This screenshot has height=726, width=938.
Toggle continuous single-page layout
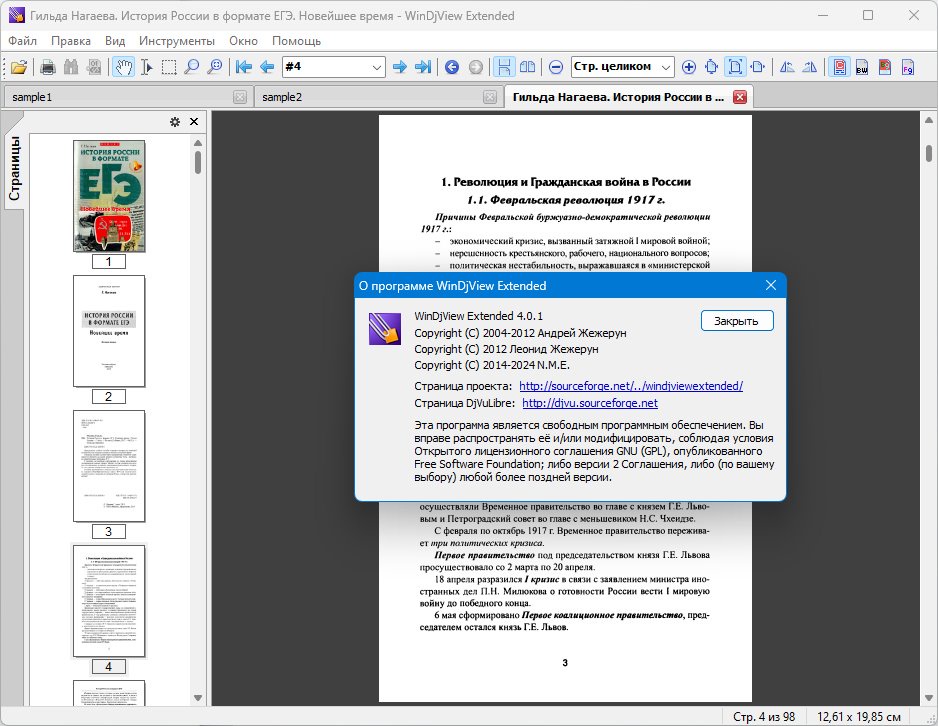[504, 67]
